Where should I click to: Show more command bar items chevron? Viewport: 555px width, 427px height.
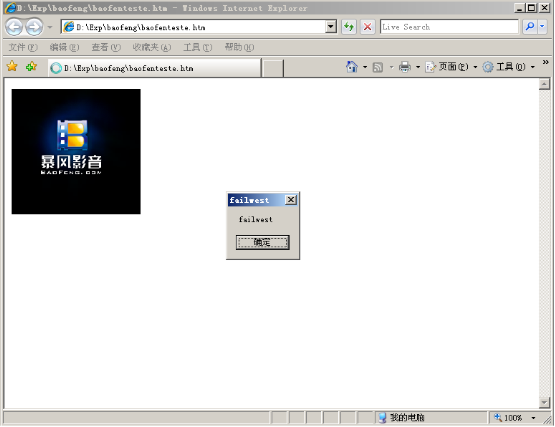click(x=545, y=62)
